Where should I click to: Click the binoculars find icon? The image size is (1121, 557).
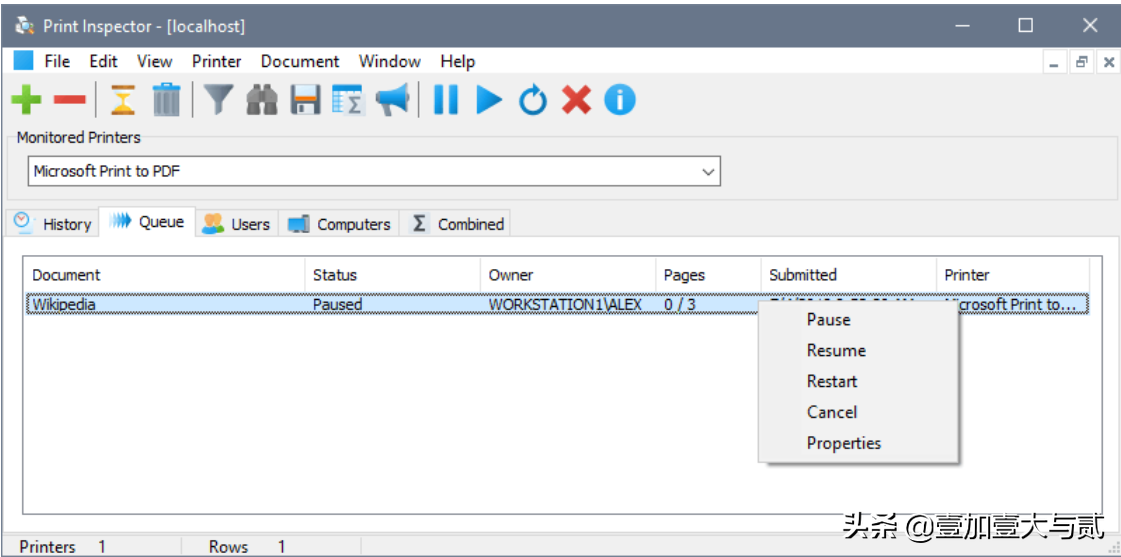(262, 100)
